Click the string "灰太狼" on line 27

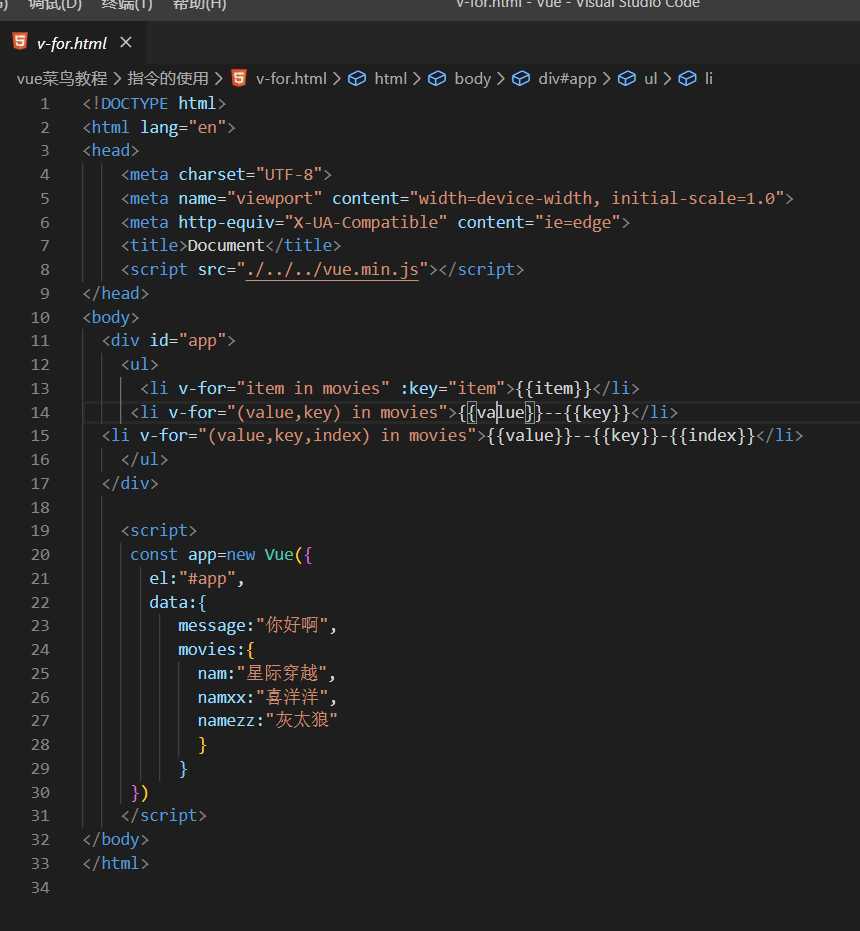(301, 720)
